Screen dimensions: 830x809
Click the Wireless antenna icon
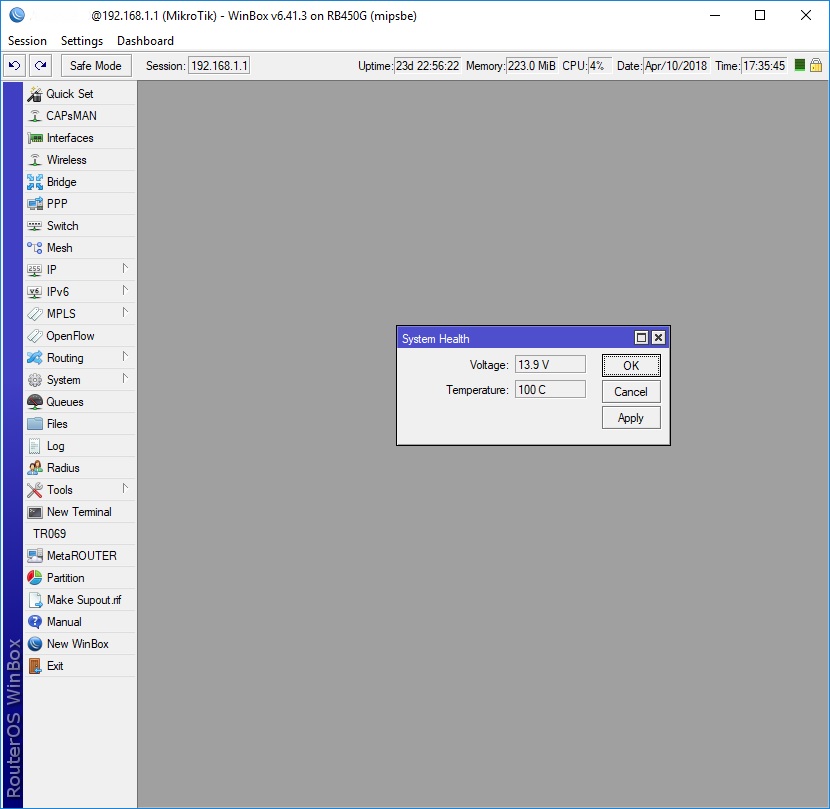pyautogui.click(x=34, y=160)
